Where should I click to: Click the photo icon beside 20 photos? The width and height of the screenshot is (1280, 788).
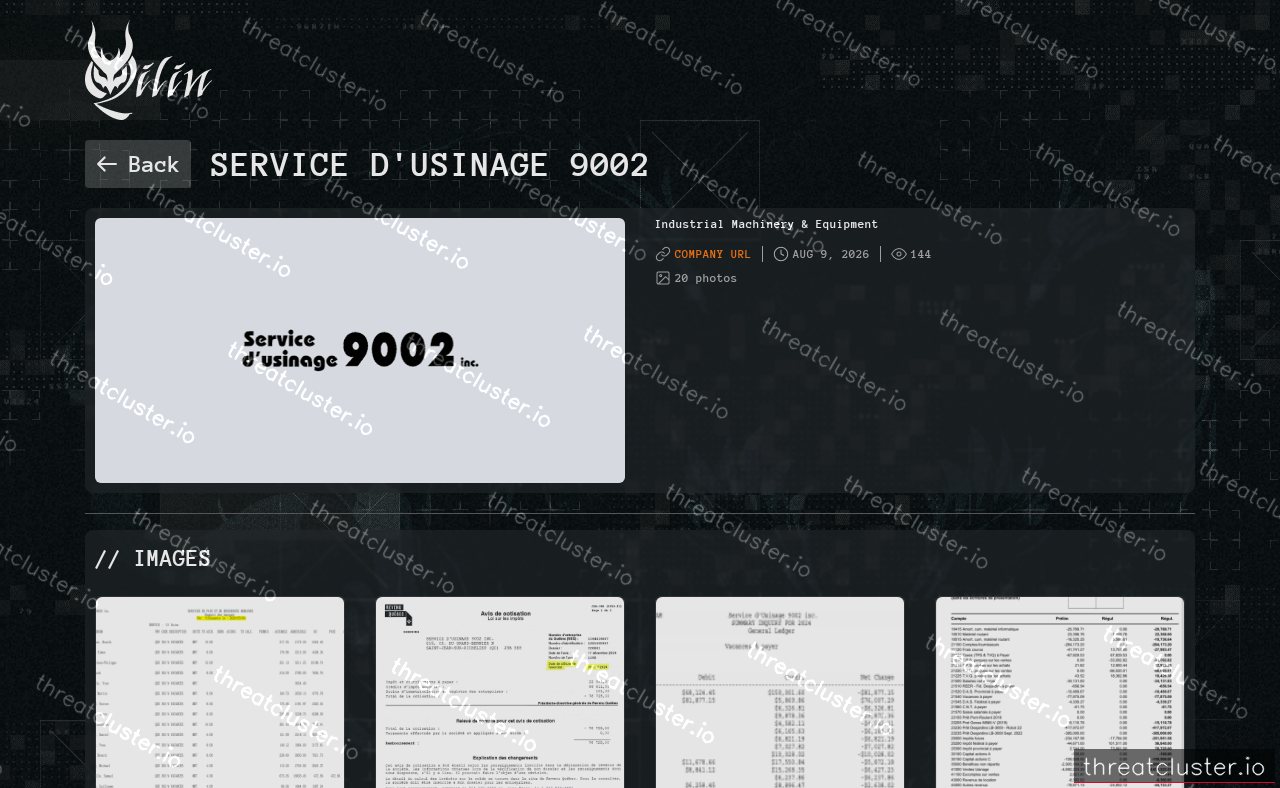click(x=662, y=278)
